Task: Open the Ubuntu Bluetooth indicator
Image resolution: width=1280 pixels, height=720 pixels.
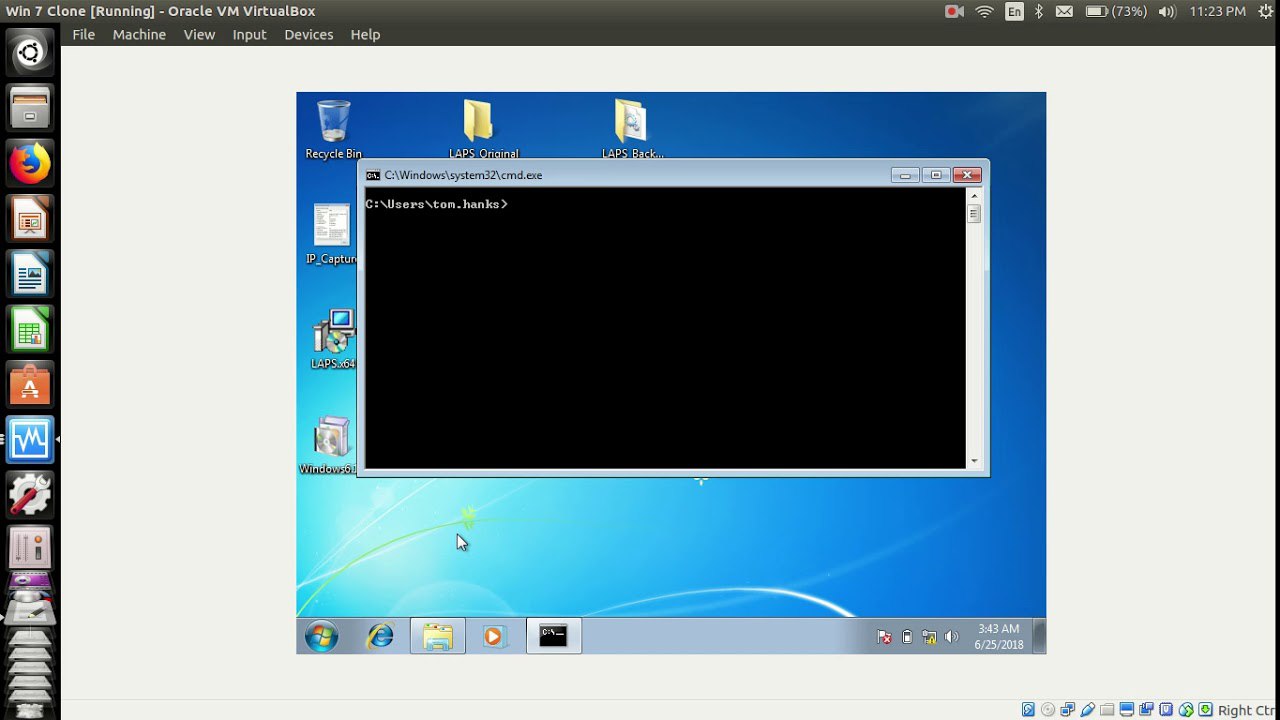Action: pos(1038,11)
